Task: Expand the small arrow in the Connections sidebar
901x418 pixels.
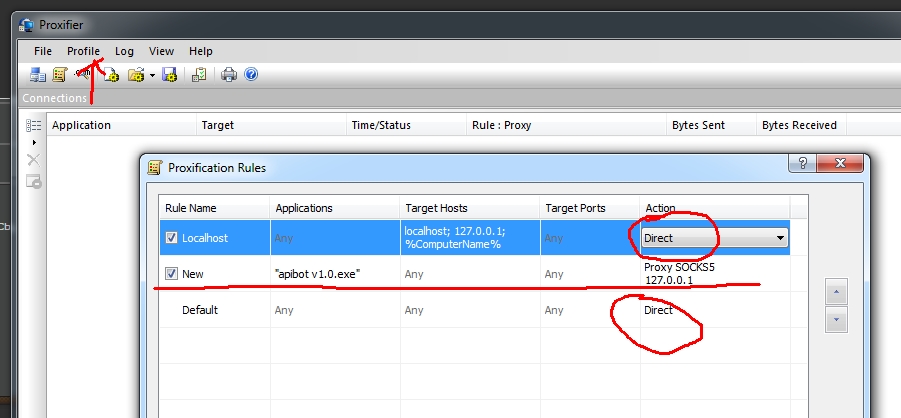Action: coord(33,143)
